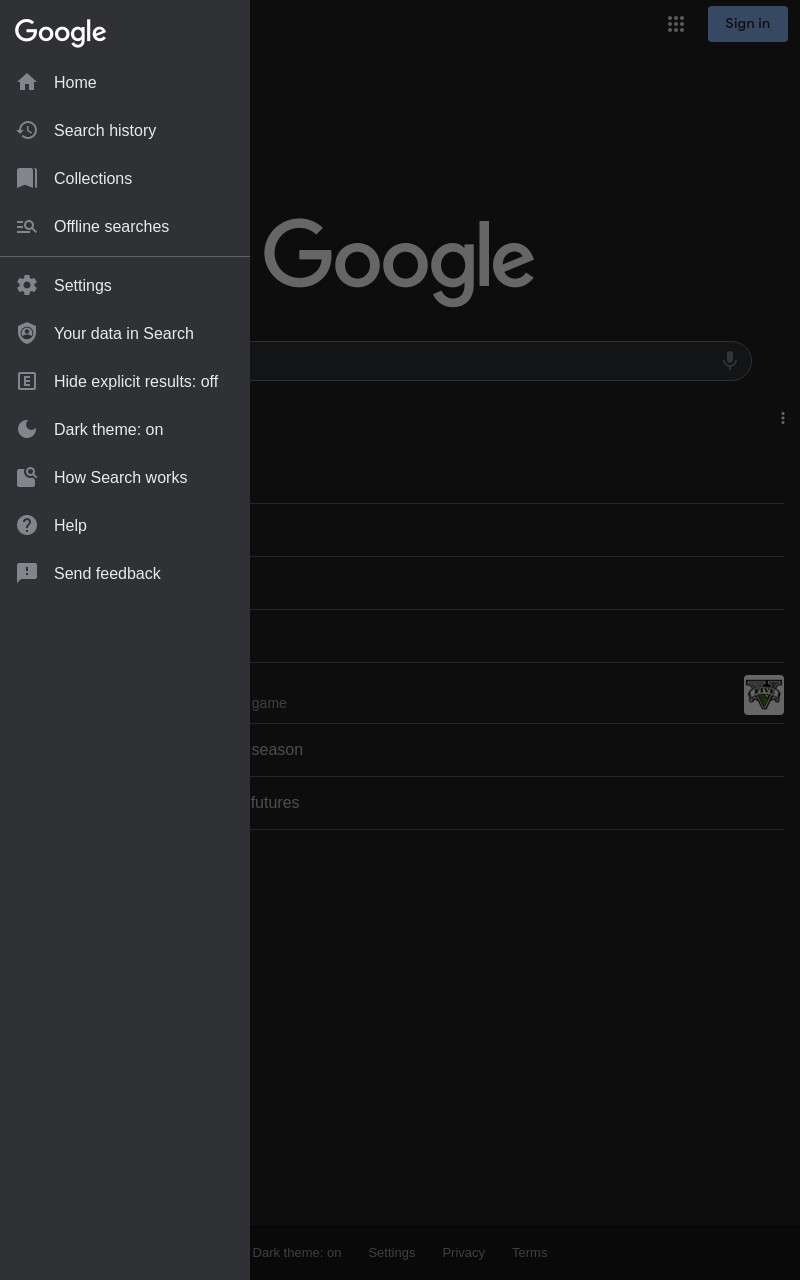Click inside the Google search box
The height and width of the screenshot is (1280, 800).
(x=480, y=361)
